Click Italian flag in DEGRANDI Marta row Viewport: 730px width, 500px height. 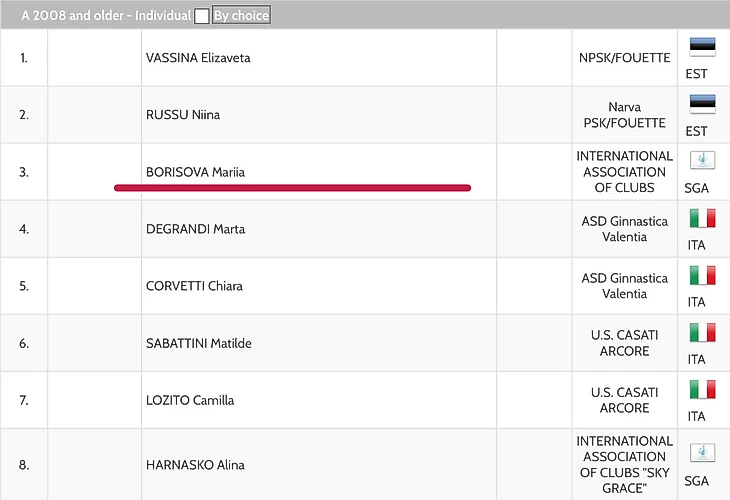(x=703, y=218)
